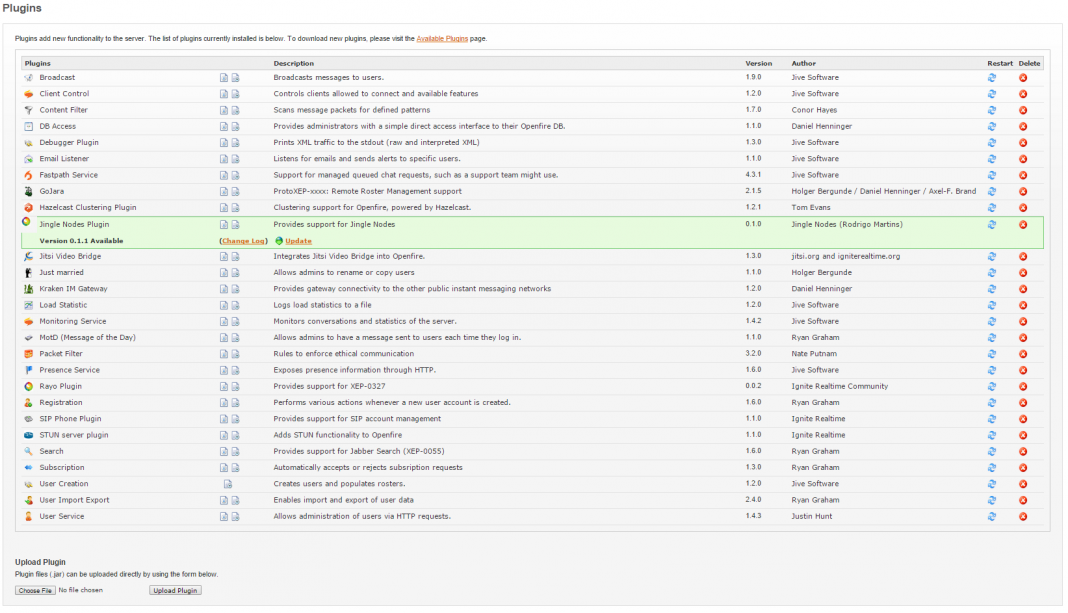1068x613 pixels.
Task: Click the Fastpath Service flame icon
Action: (x=28, y=175)
